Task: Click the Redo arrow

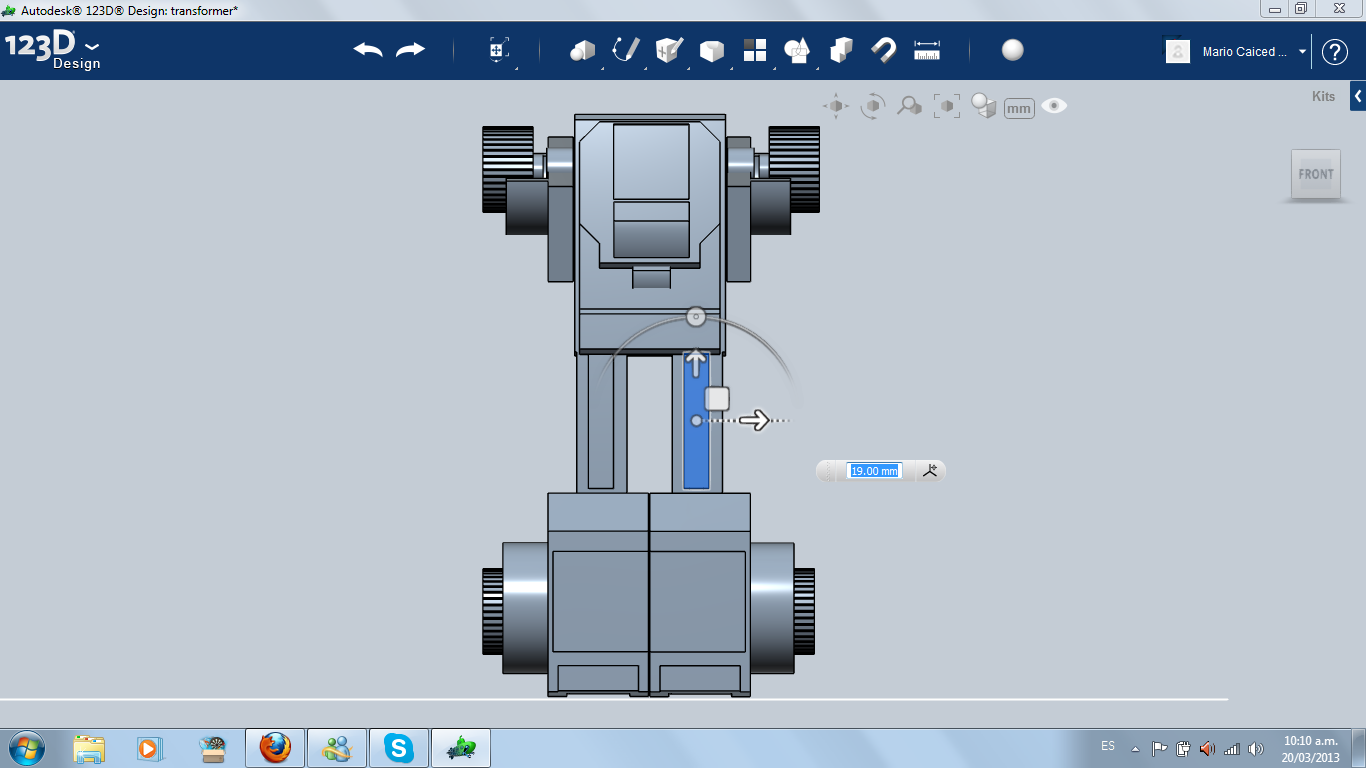Action: click(x=410, y=50)
